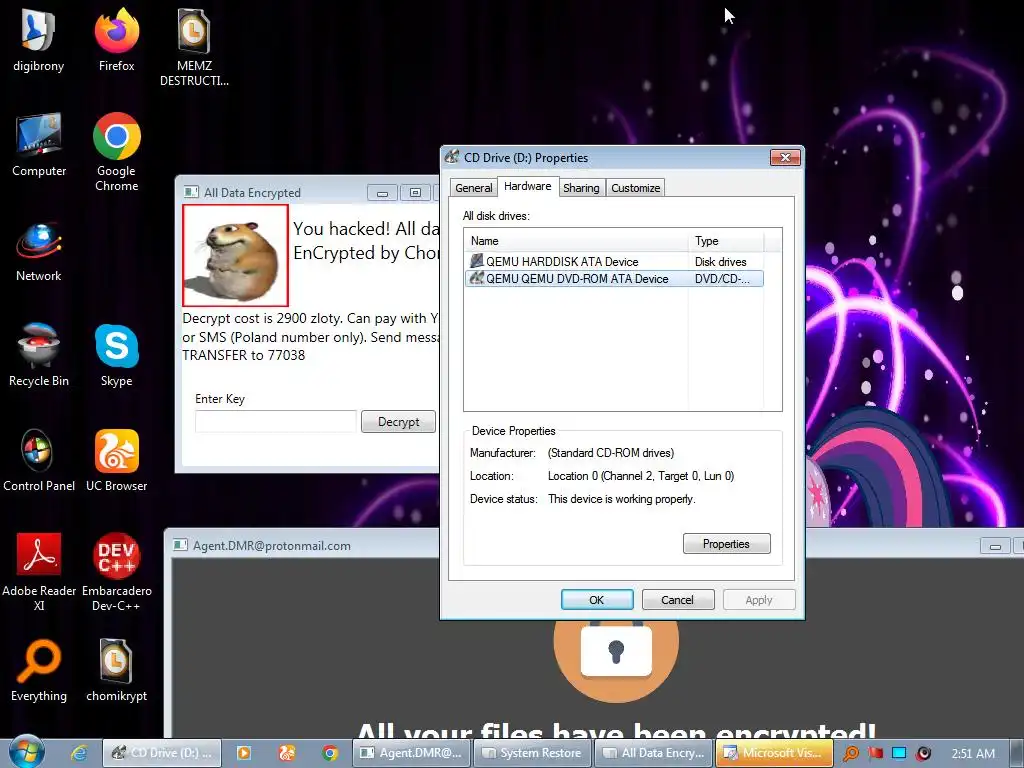Image resolution: width=1024 pixels, height=768 pixels.
Task: Switch to the Sharing tab
Action: point(581,188)
